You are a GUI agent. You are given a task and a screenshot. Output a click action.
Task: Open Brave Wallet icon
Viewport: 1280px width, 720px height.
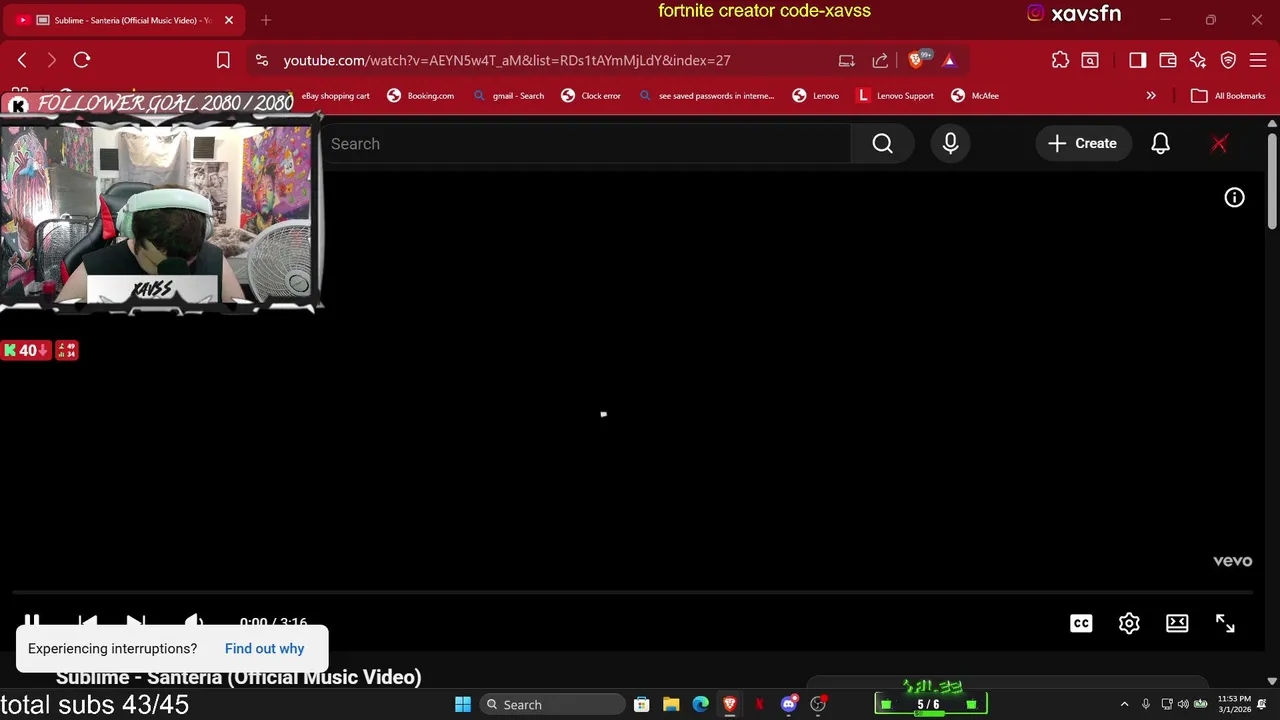1167,60
